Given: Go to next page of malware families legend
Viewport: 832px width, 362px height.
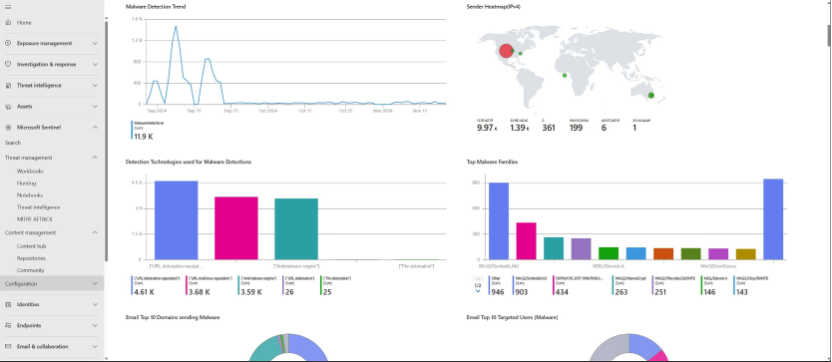Looking at the screenshot, I should click(x=478, y=291).
